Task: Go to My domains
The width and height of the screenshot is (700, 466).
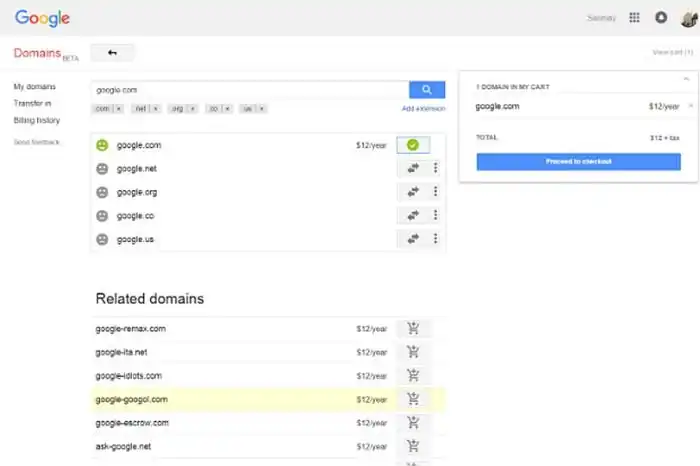Action: click(34, 87)
